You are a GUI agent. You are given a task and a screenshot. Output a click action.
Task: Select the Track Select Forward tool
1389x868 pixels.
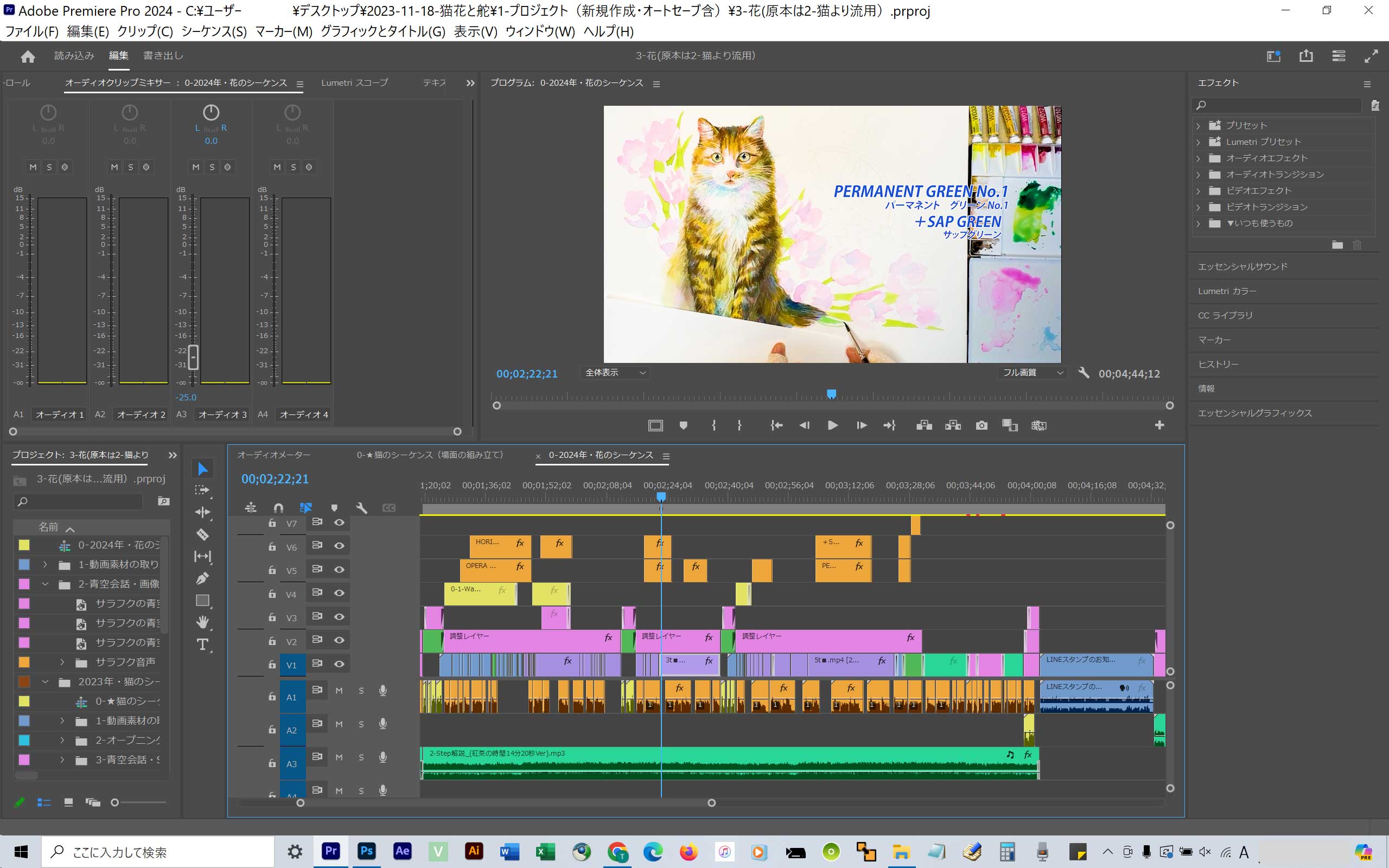click(x=202, y=490)
